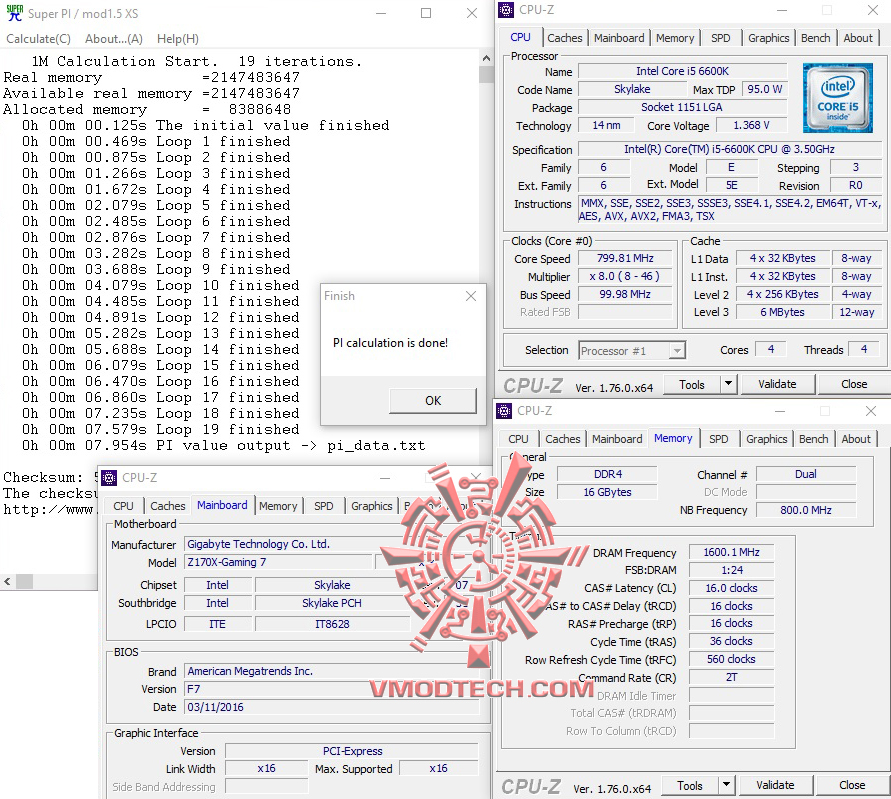Click the Gigabyte Technology manufacturer field
Screen dimensions: 891x799
[332, 544]
